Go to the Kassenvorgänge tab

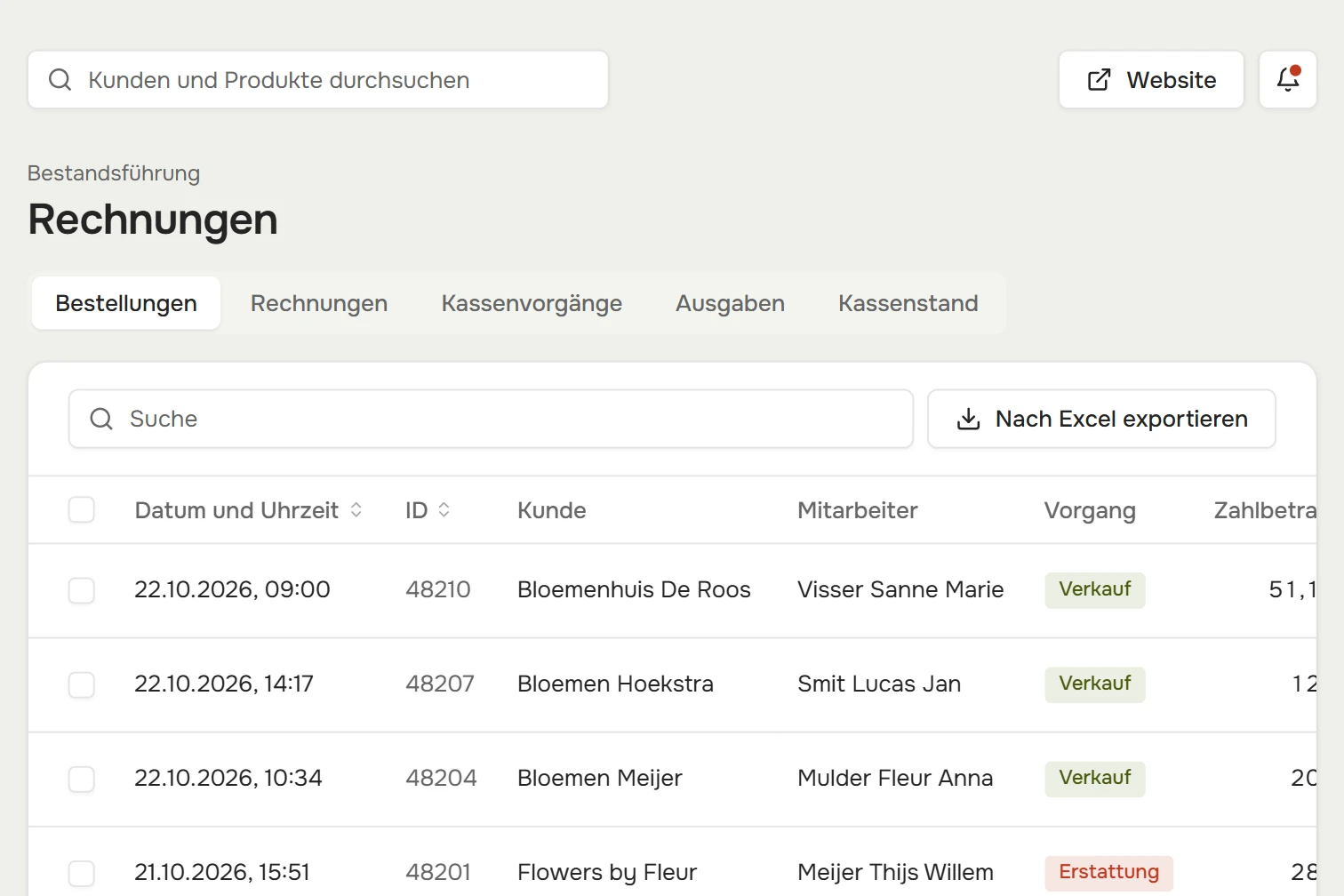pyautogui.click(x=532, y=303)
